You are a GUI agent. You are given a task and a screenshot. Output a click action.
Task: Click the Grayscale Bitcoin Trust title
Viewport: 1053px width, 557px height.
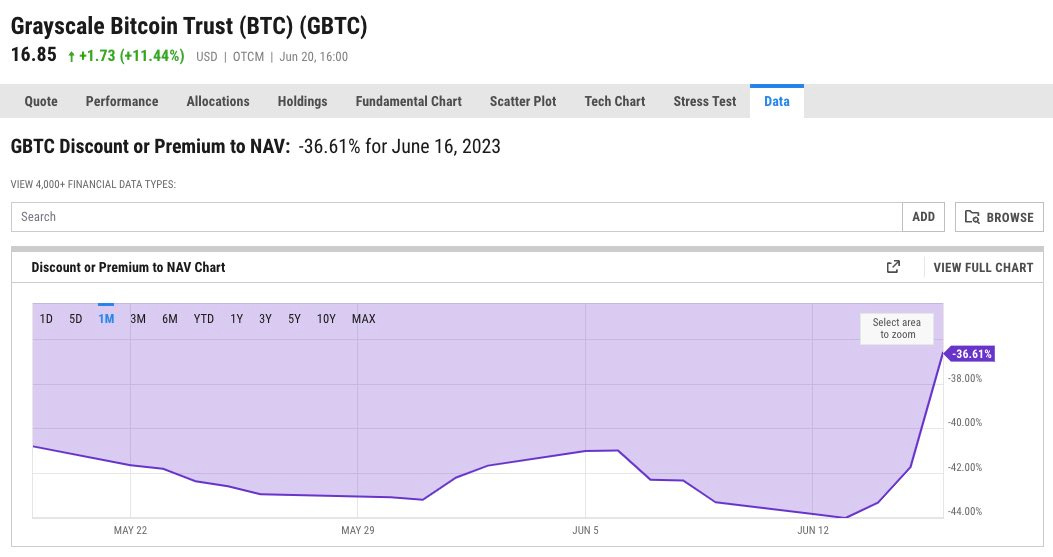coord(189,26)
